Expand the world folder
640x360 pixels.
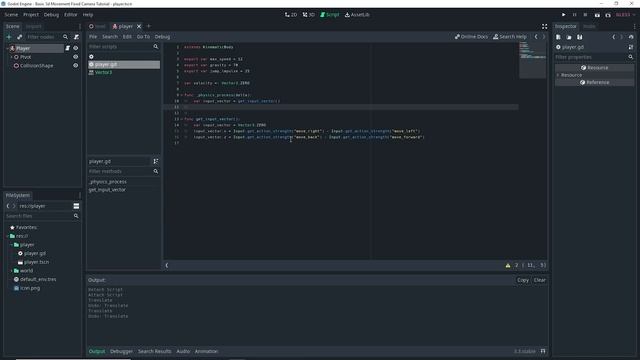(x=11, y=271)
